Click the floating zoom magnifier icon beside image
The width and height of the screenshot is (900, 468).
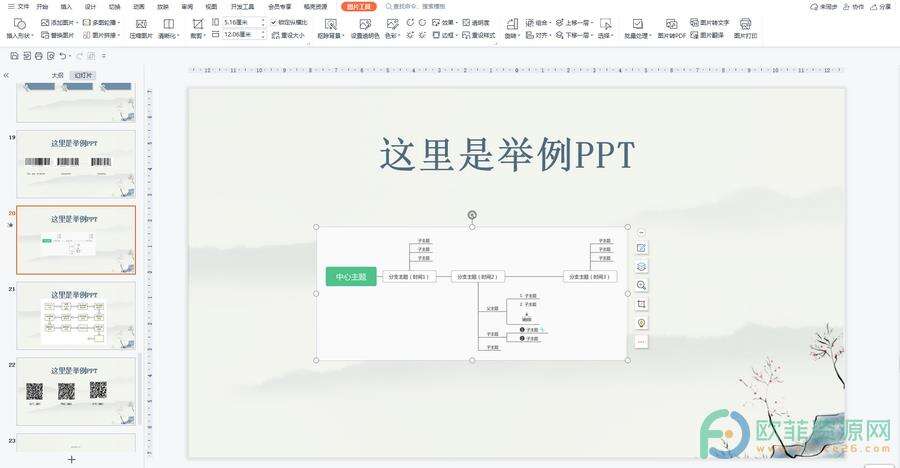[x=642, y=285]
